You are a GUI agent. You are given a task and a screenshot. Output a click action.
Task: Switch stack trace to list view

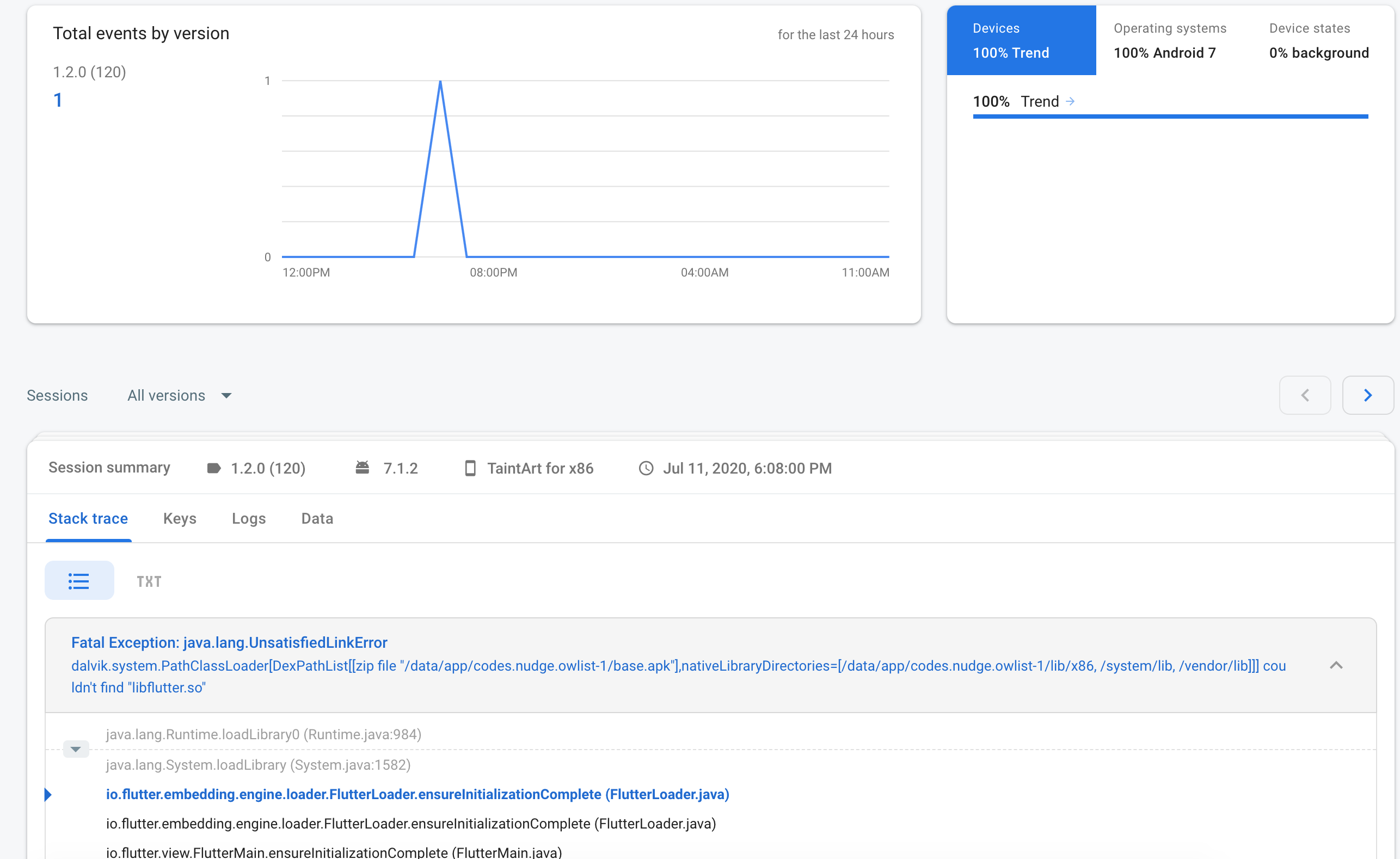[79, 581]
